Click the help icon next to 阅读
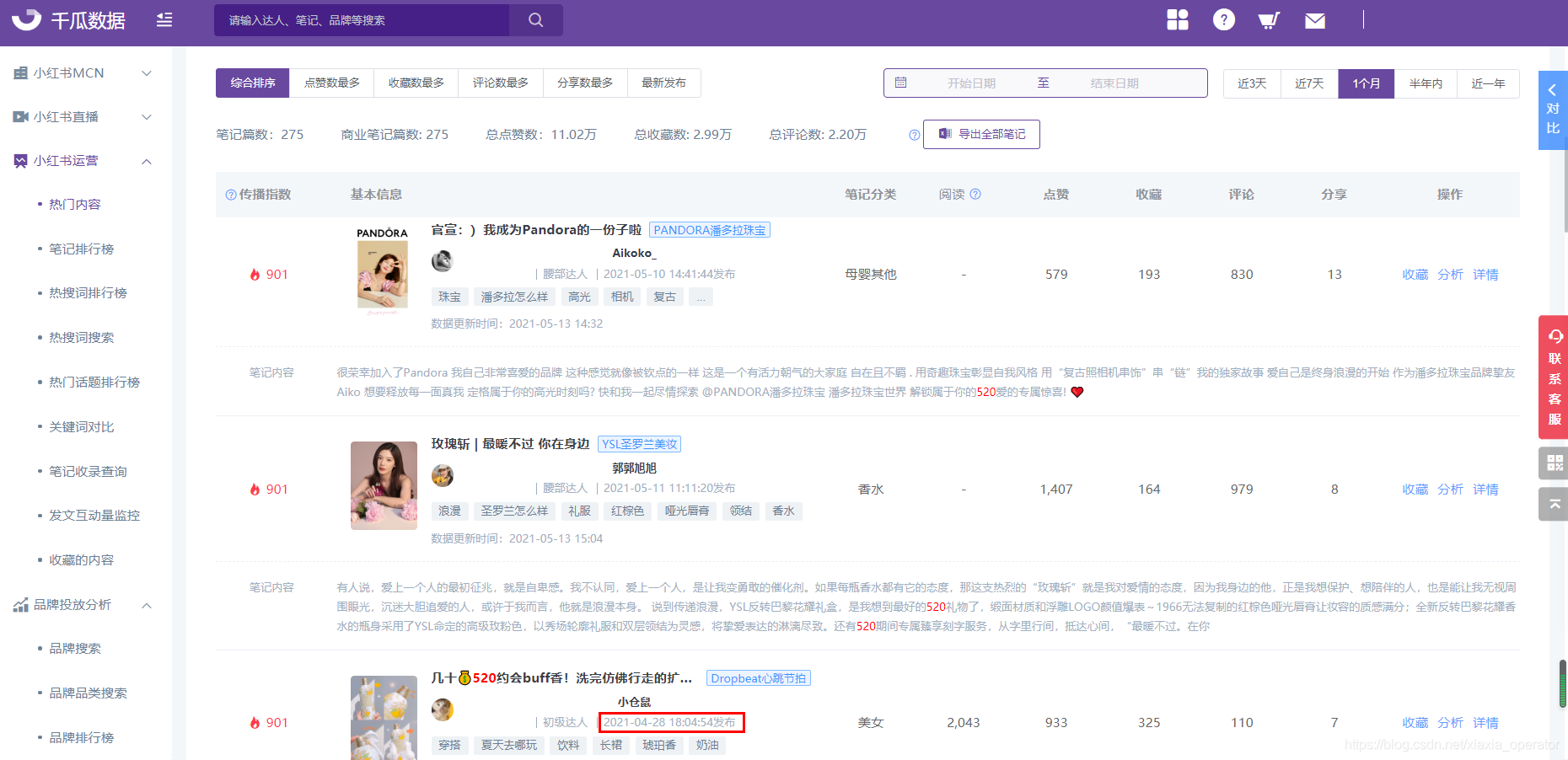This screenshot has height=760, width=1568. [975, 194]
